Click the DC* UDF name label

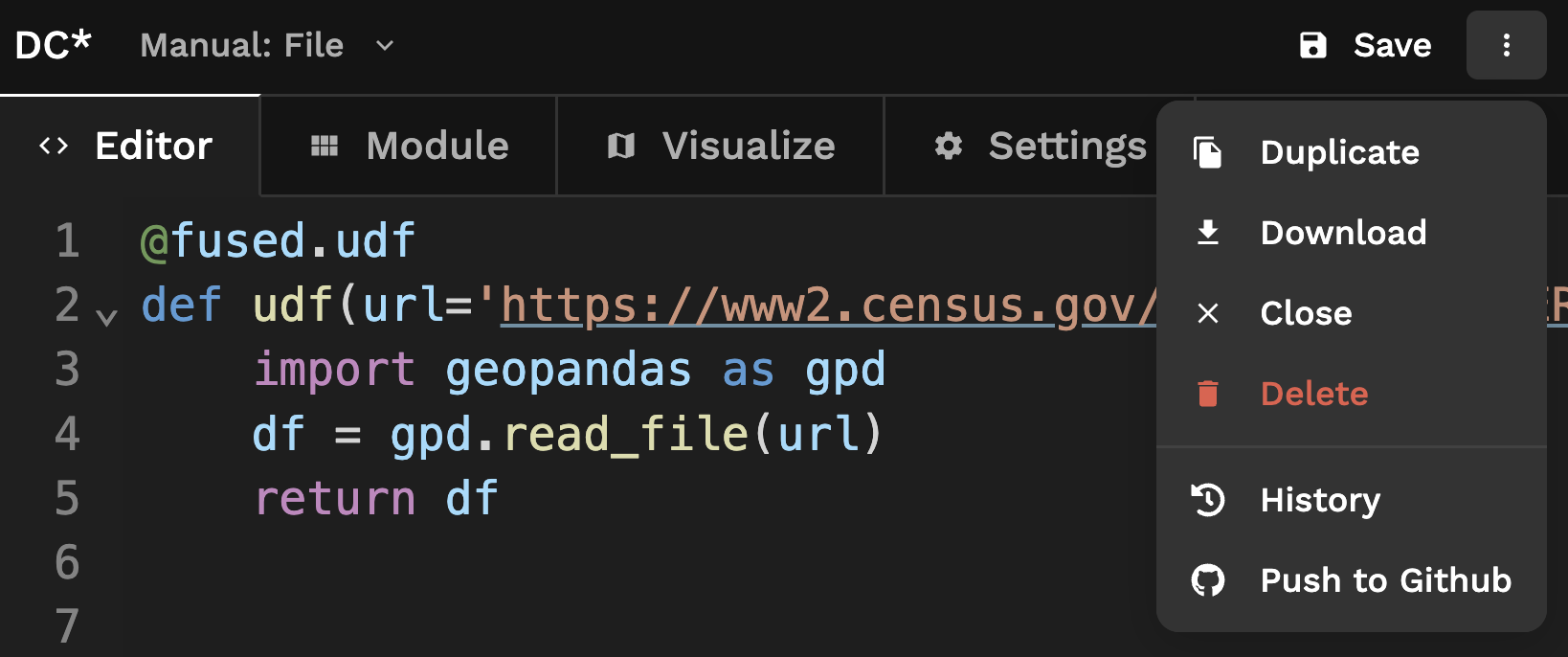click(x=54, y=45)
